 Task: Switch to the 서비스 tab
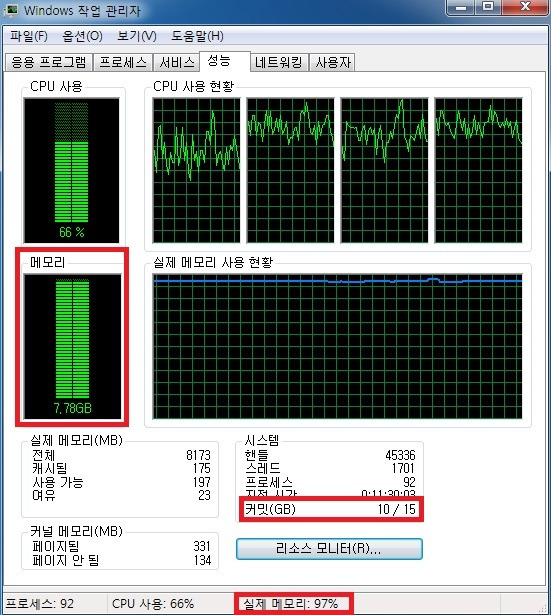point(176,62)
